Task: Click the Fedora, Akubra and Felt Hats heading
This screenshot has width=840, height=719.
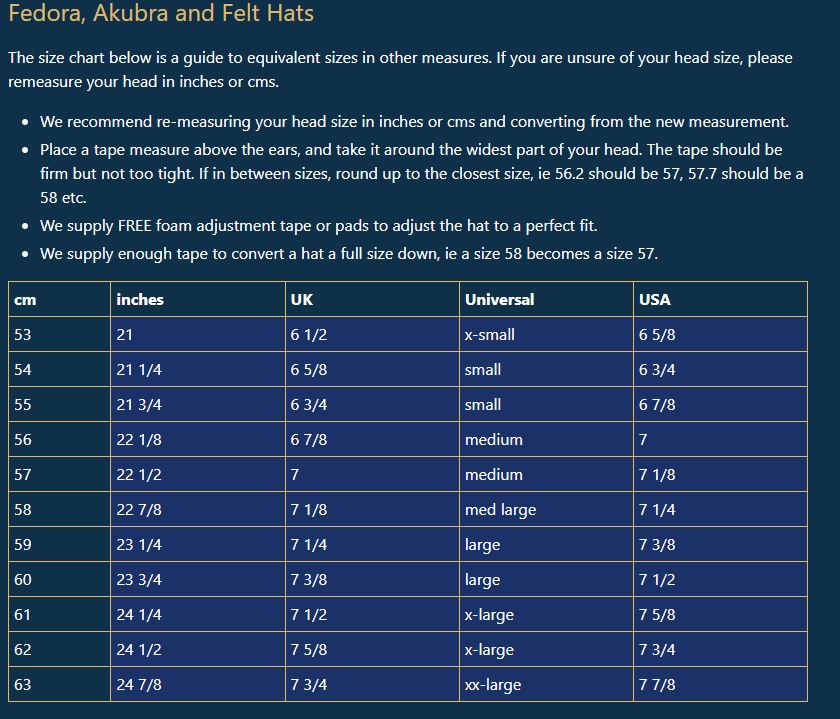Action: pos(161,13)
